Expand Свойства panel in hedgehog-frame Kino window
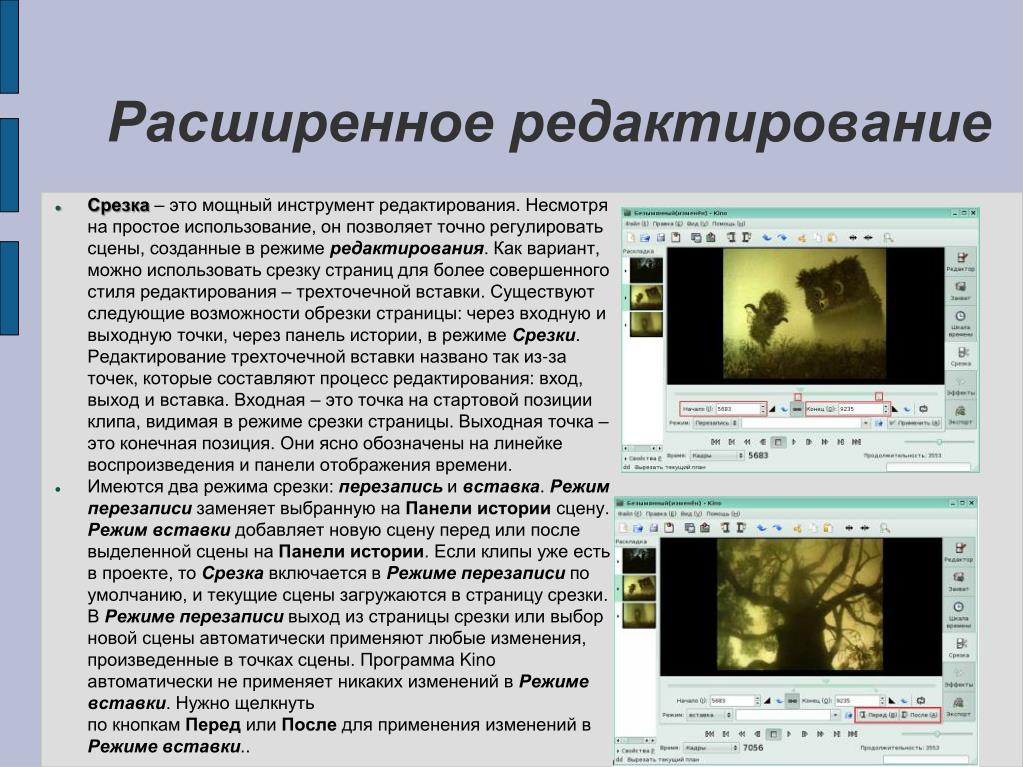 coord(643,459)
